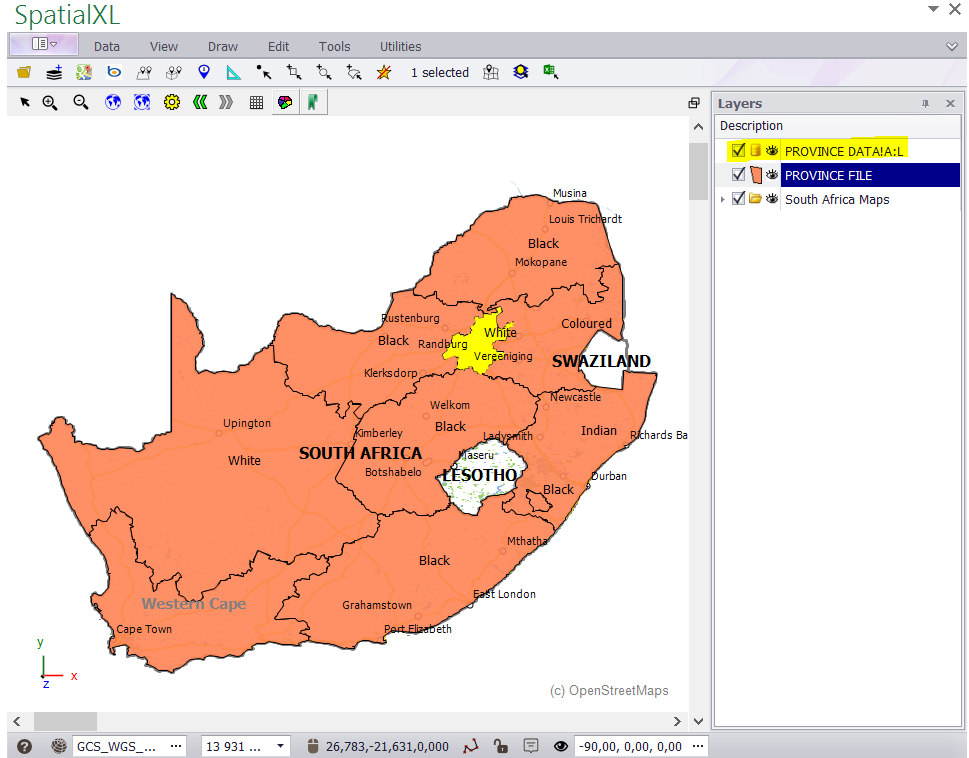Viewport: 969px width, 758px height.
Task: Click the green flag tool on the toolbar
Action: pyautogui.click(x=313, y=101)
